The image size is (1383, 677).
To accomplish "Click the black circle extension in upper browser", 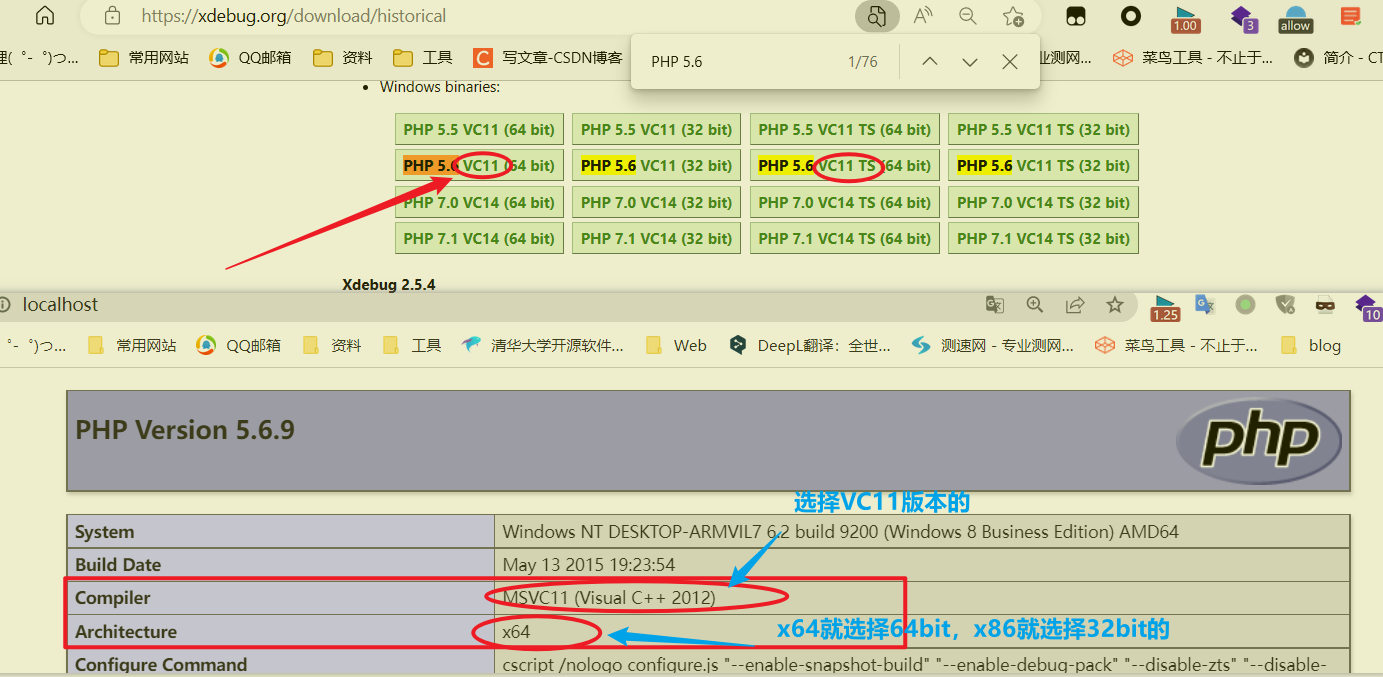I will pyautogui.click(x=1131, y=15).
